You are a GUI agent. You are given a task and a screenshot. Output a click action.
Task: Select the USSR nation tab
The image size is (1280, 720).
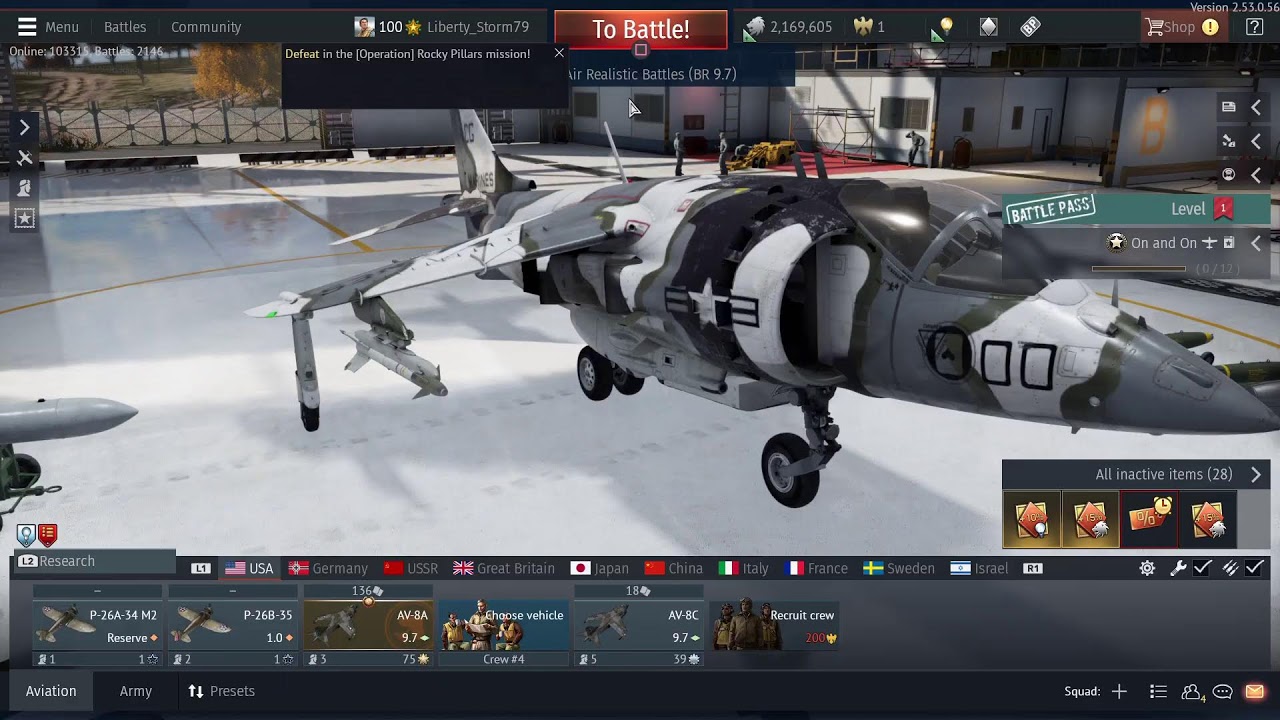pyautogui.click(x=411, y=568)
